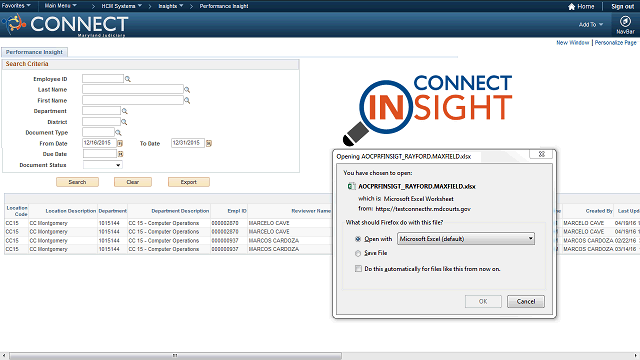This screenshot has height=360, width=640.
Task: Sort by Created By column header
Action: [x=599, y=211]
